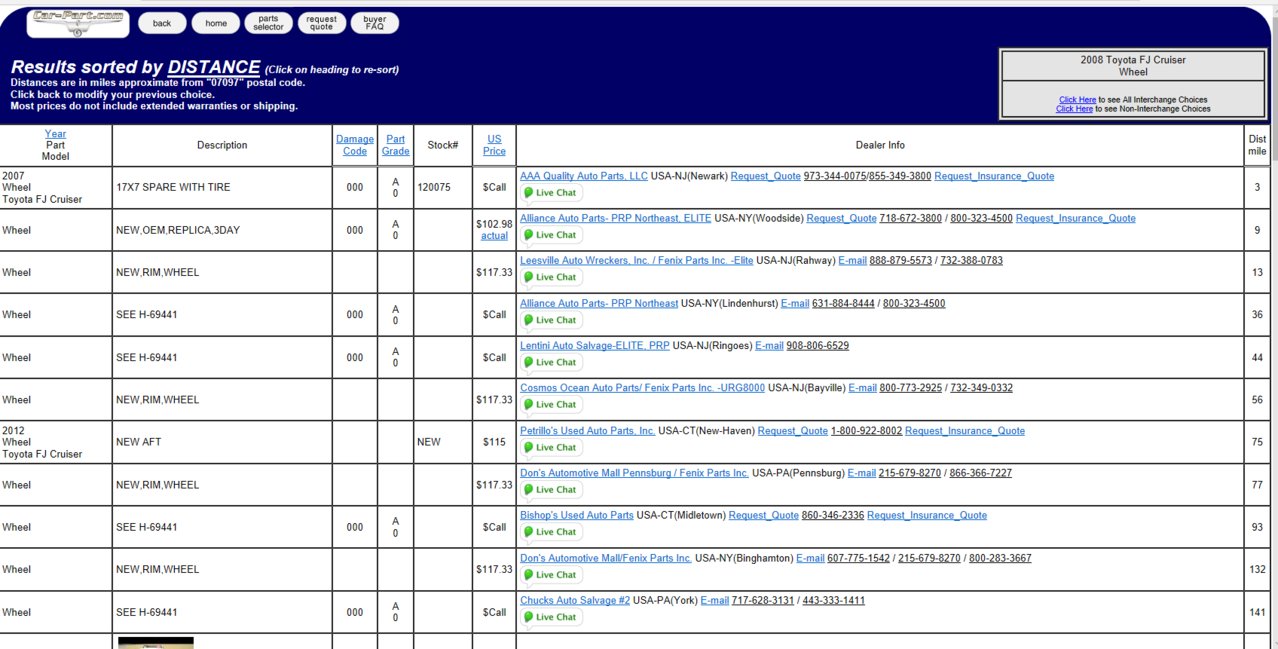Open Don's Automotive Mall Pennsburg link
The image size is (1278, 649).
click(634, 473)
